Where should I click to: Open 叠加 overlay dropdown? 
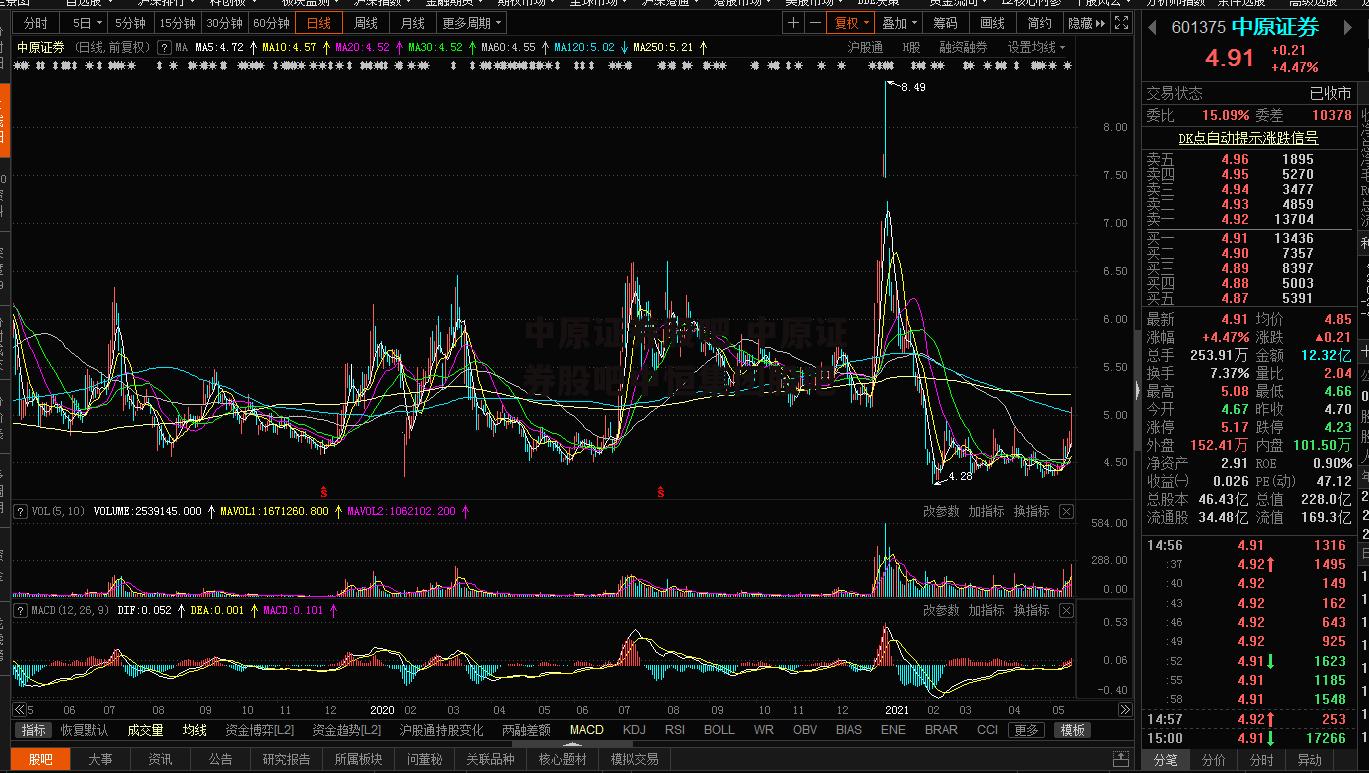coord(899,23)
